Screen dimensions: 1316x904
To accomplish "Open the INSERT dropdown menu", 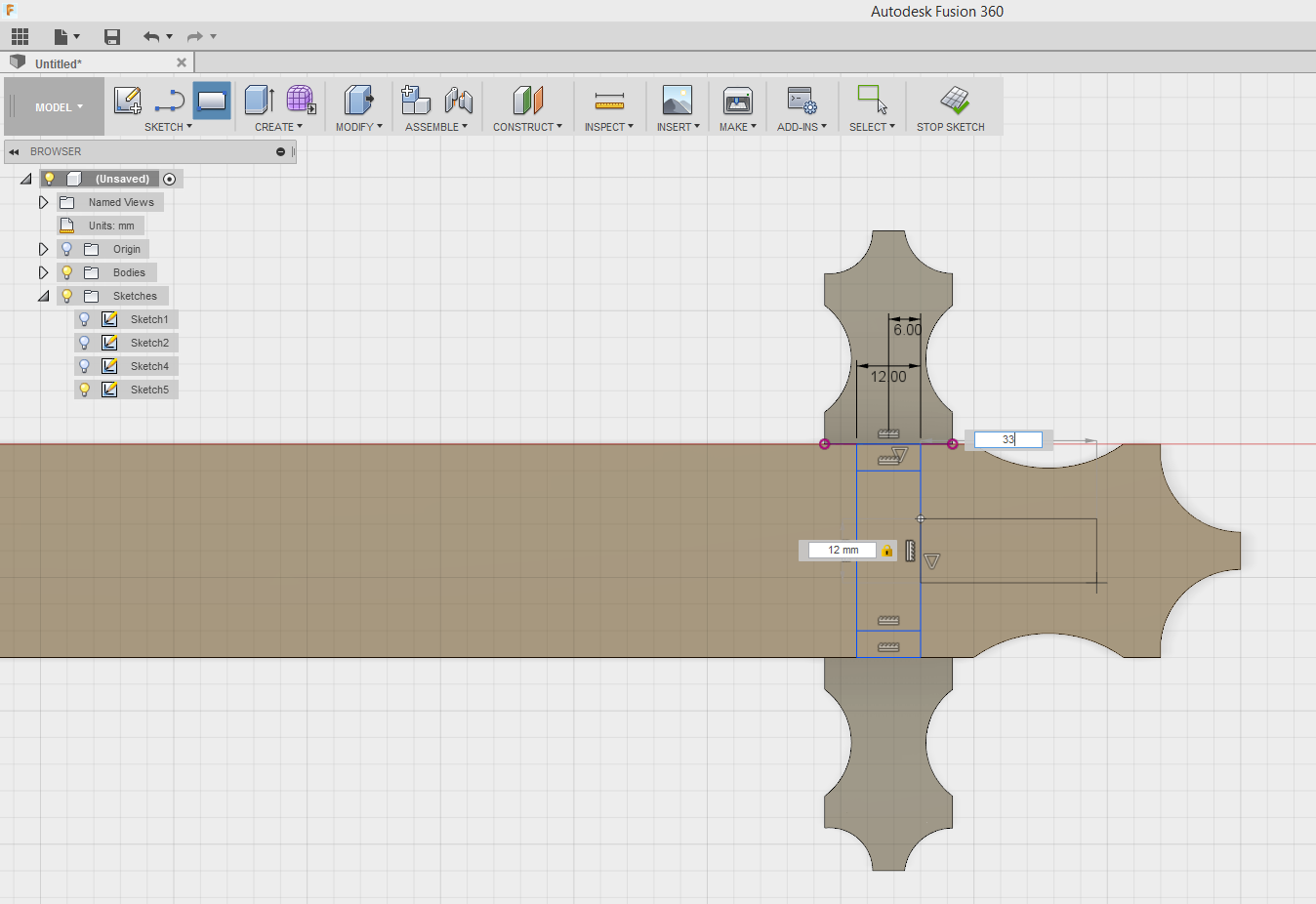I will click(x=678, y=127).
